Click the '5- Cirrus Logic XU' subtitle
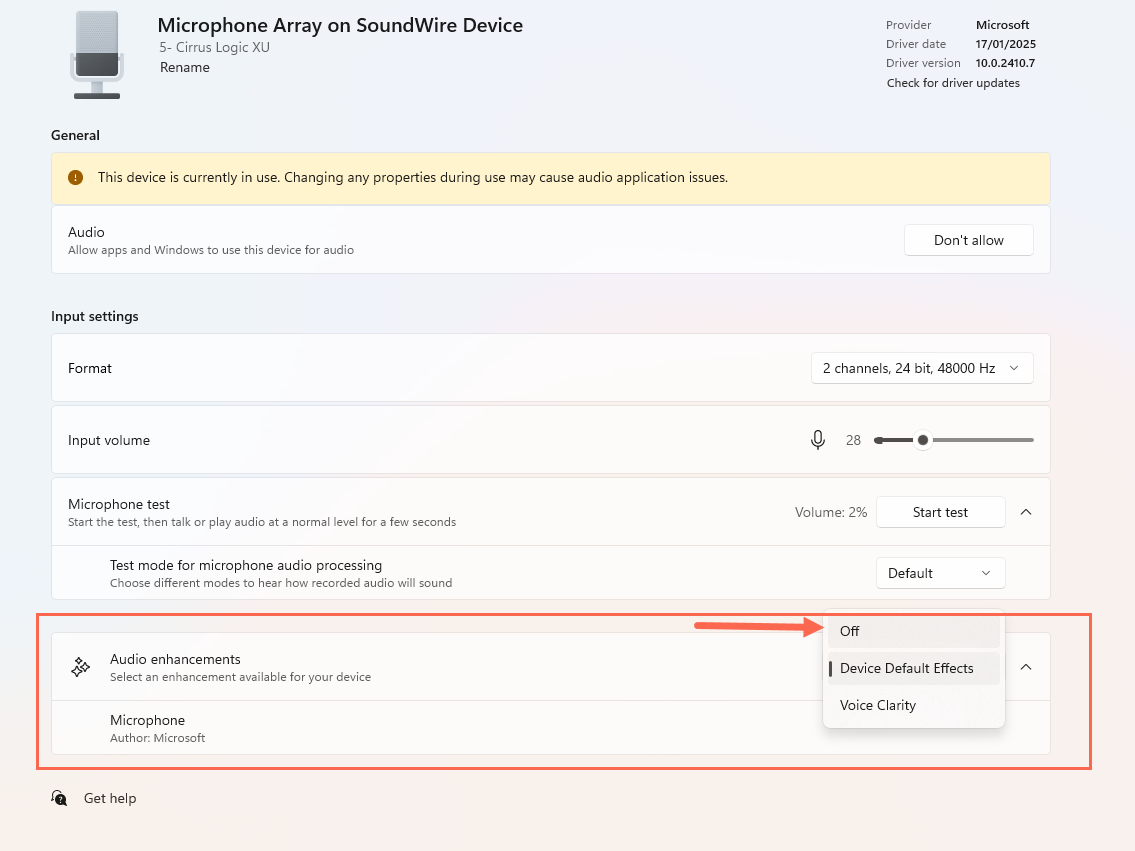This screenshot has width=1135, height=851. point(214,48)
